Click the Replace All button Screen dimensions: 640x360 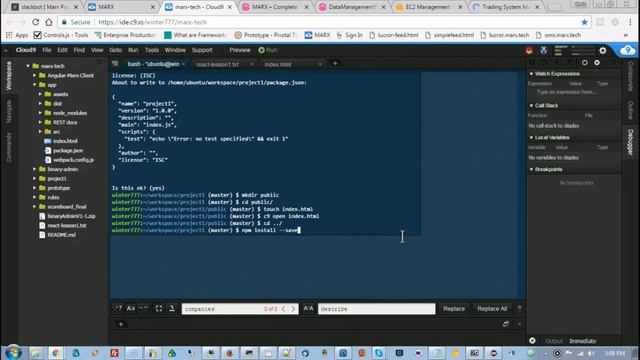click(492, 309)
